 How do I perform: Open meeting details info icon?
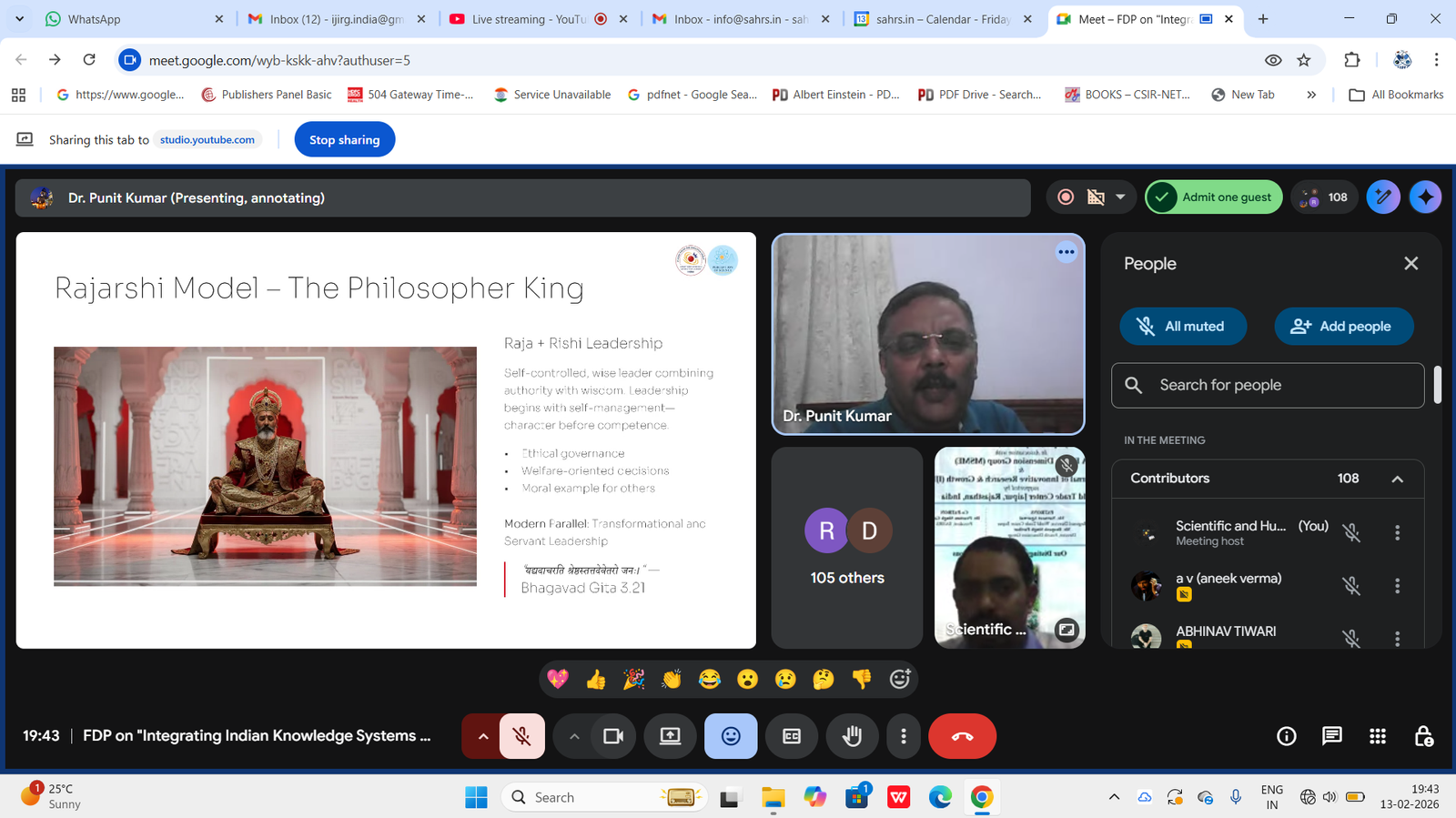point(1286,736)
